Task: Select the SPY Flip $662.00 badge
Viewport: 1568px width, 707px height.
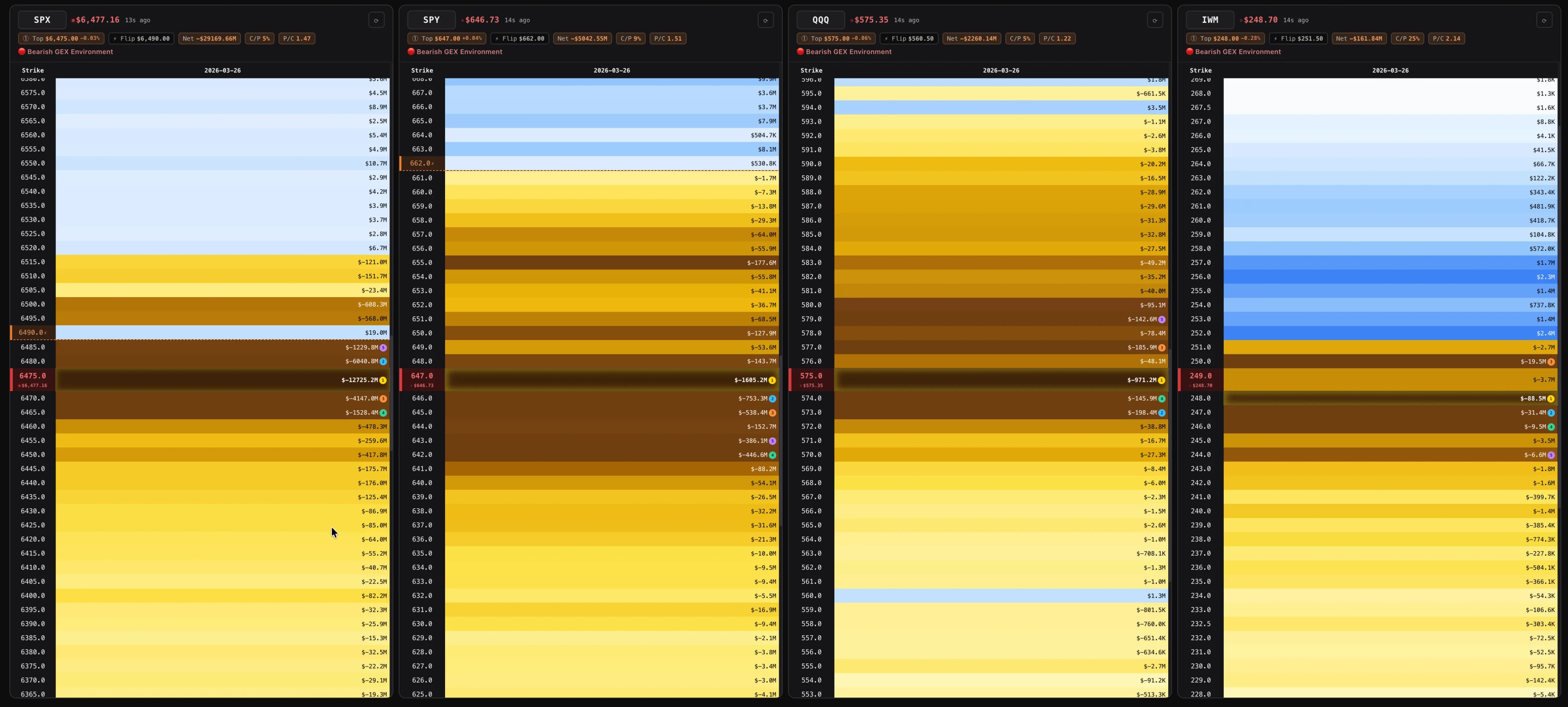Action: tap(519, 38)
